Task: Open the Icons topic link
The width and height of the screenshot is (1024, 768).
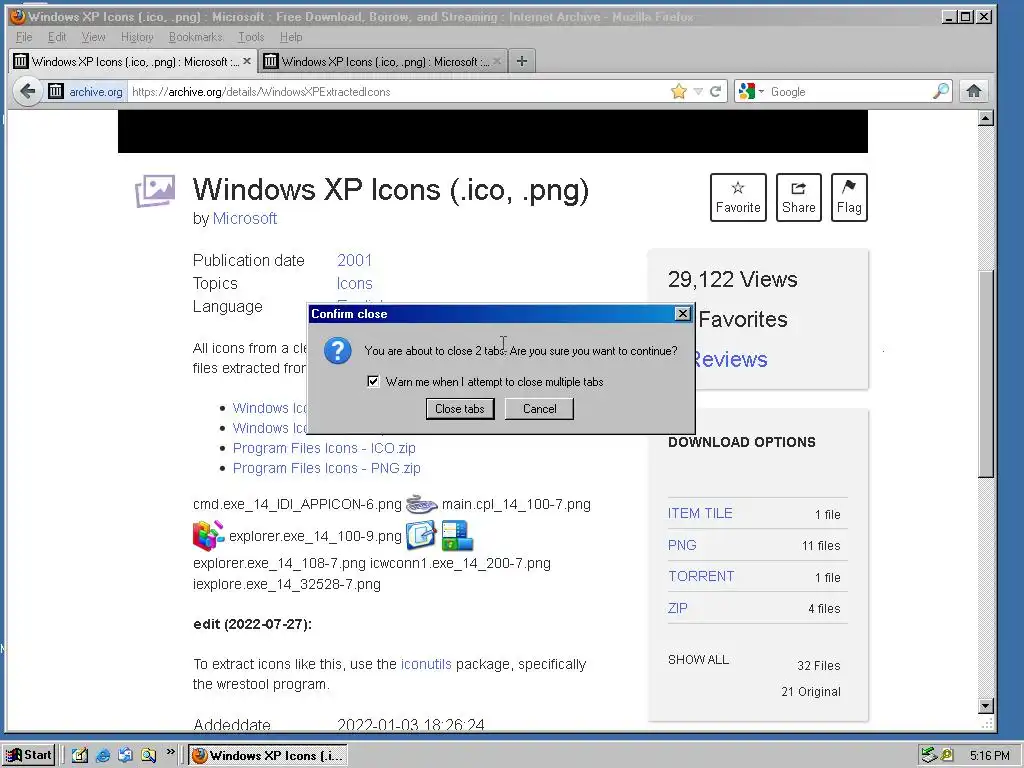Action: click(355, 283)
